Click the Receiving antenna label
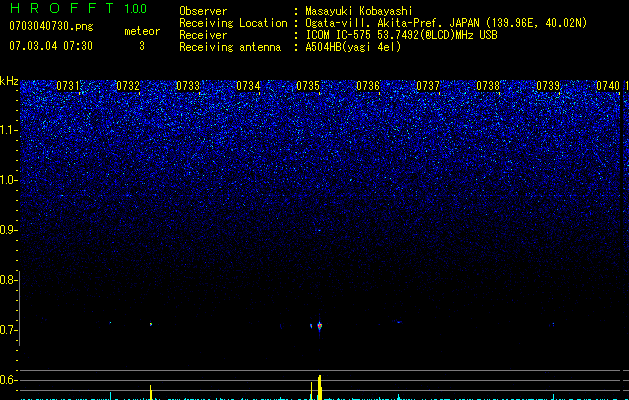 [230, 47]
